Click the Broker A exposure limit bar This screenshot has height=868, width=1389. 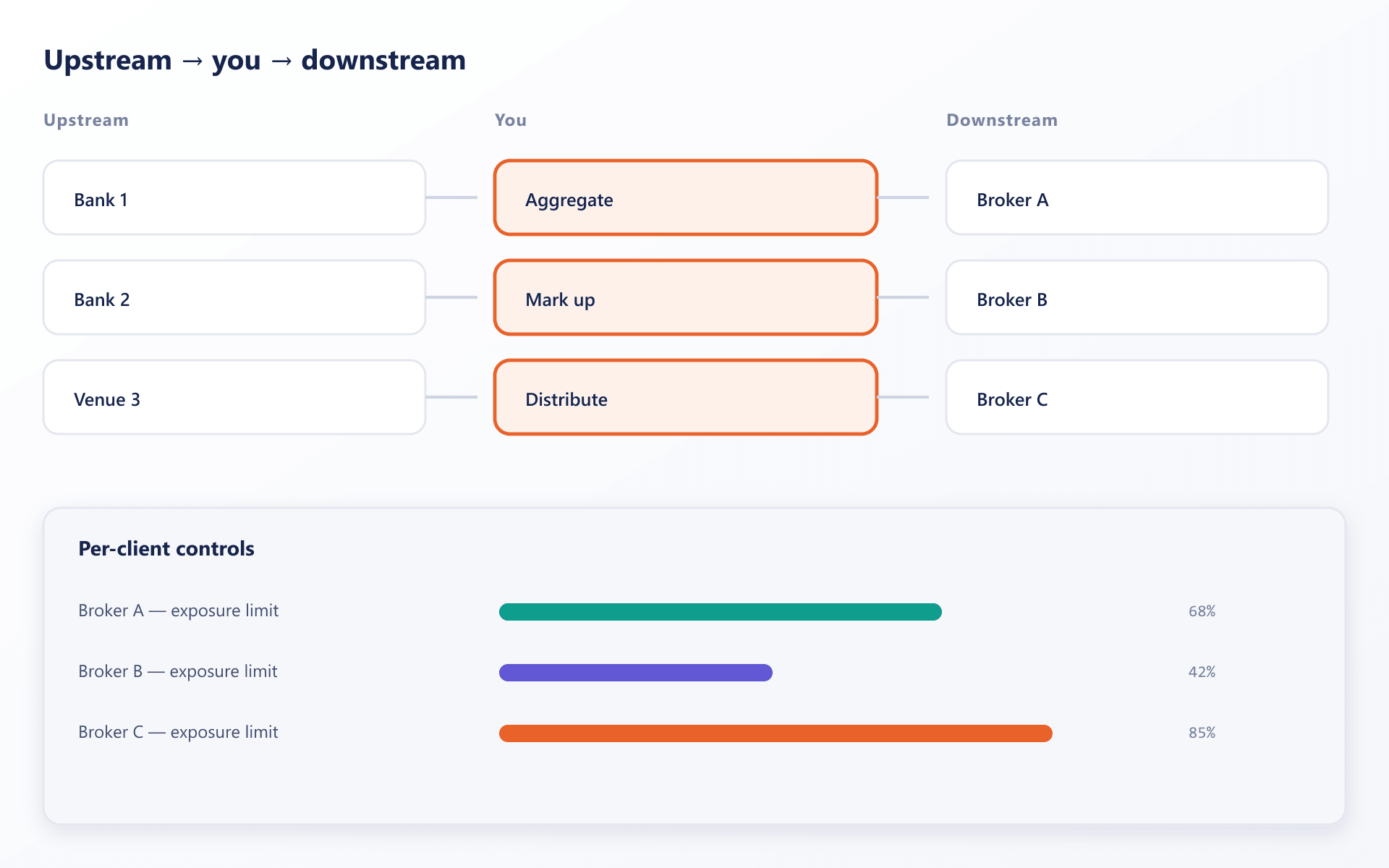click(721, 612)
